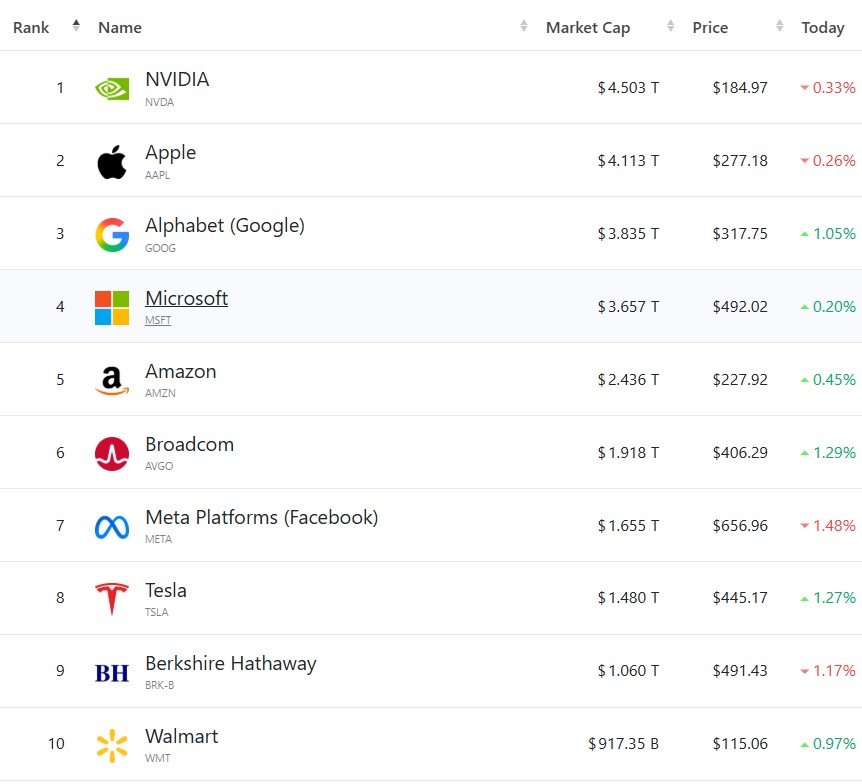862x784 pixels.
Task: Open the Alphabet (Google) company page
Action: [224, 225]
